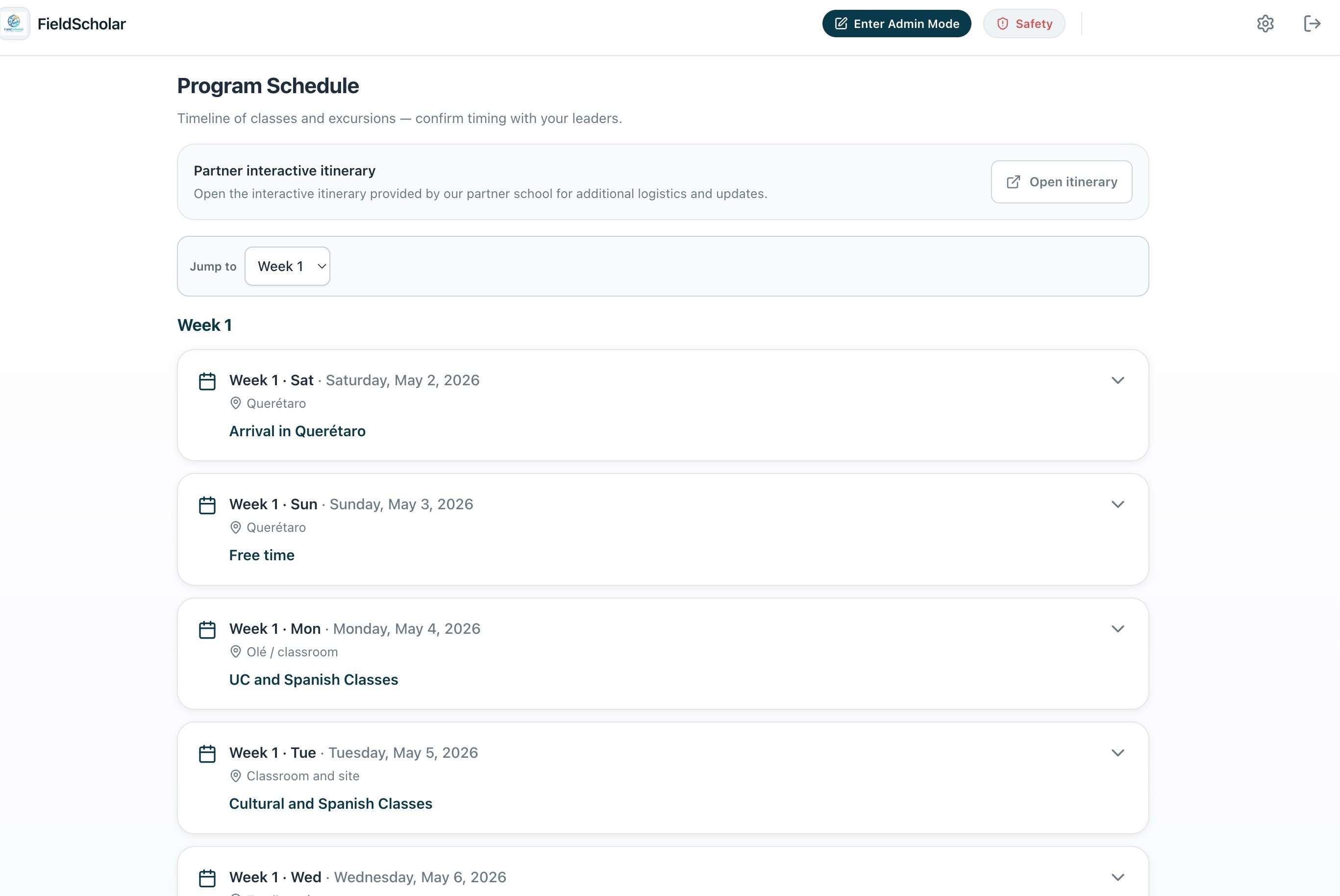Click Open itinerary button
The image size is (1340, 896).
click(x=1062, y=182)
